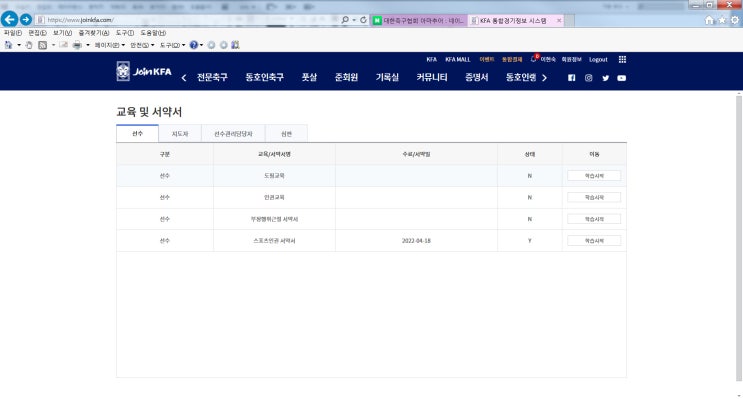The height and width of the screenshot is (399, 743).
Task: Start learning for the 인권교육 row
Action: tap(594, 197)
